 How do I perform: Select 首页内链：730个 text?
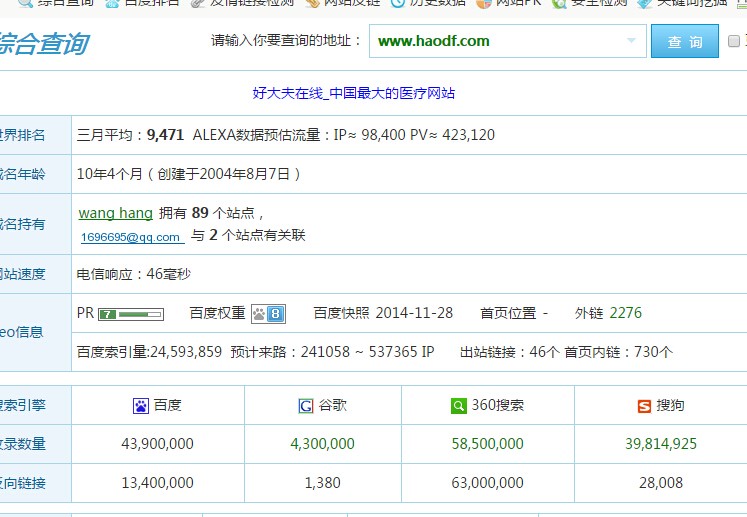[618, 352]
